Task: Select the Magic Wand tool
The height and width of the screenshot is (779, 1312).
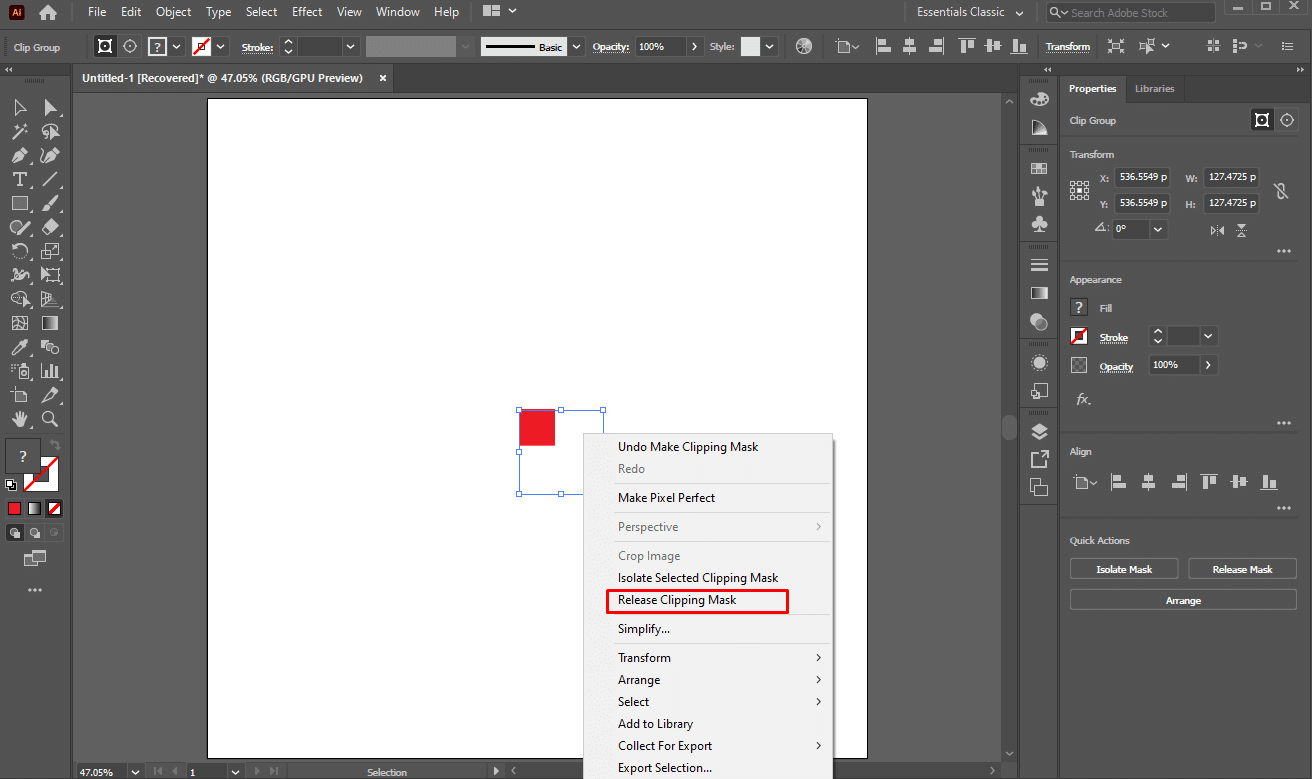Action: 19,132
